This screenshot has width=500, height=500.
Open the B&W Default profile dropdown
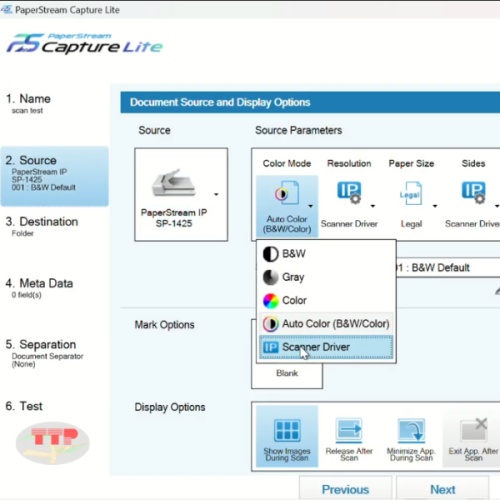[x=448, y=267]
